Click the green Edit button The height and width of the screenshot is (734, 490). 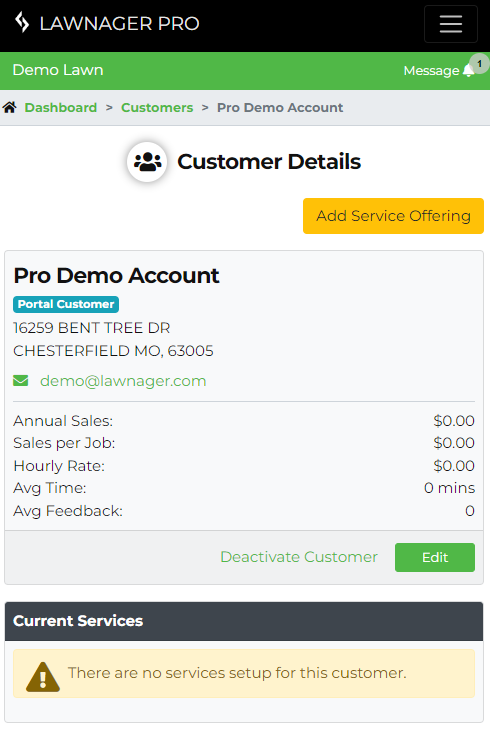click(435, 558)
